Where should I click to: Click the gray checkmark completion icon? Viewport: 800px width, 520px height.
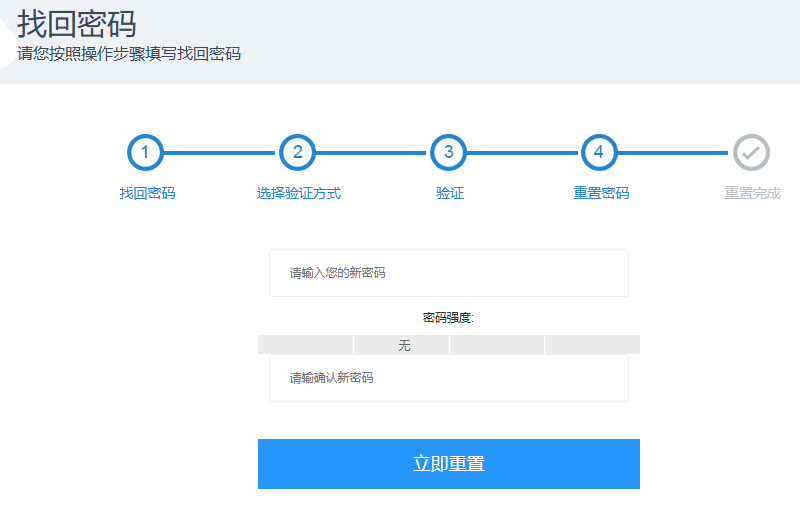[x=751, y=153]
